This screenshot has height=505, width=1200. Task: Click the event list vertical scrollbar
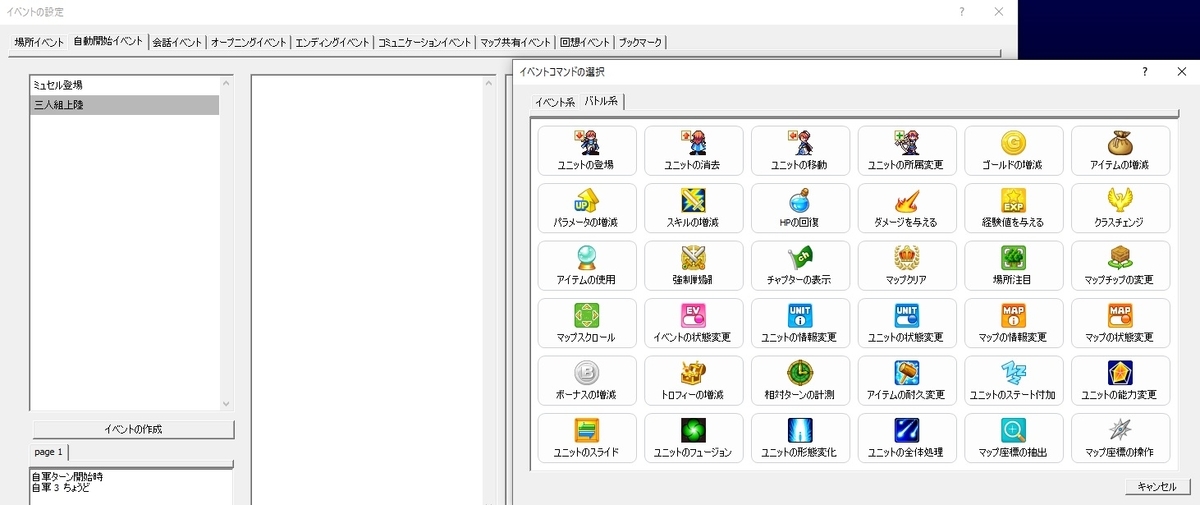point(226,243)
